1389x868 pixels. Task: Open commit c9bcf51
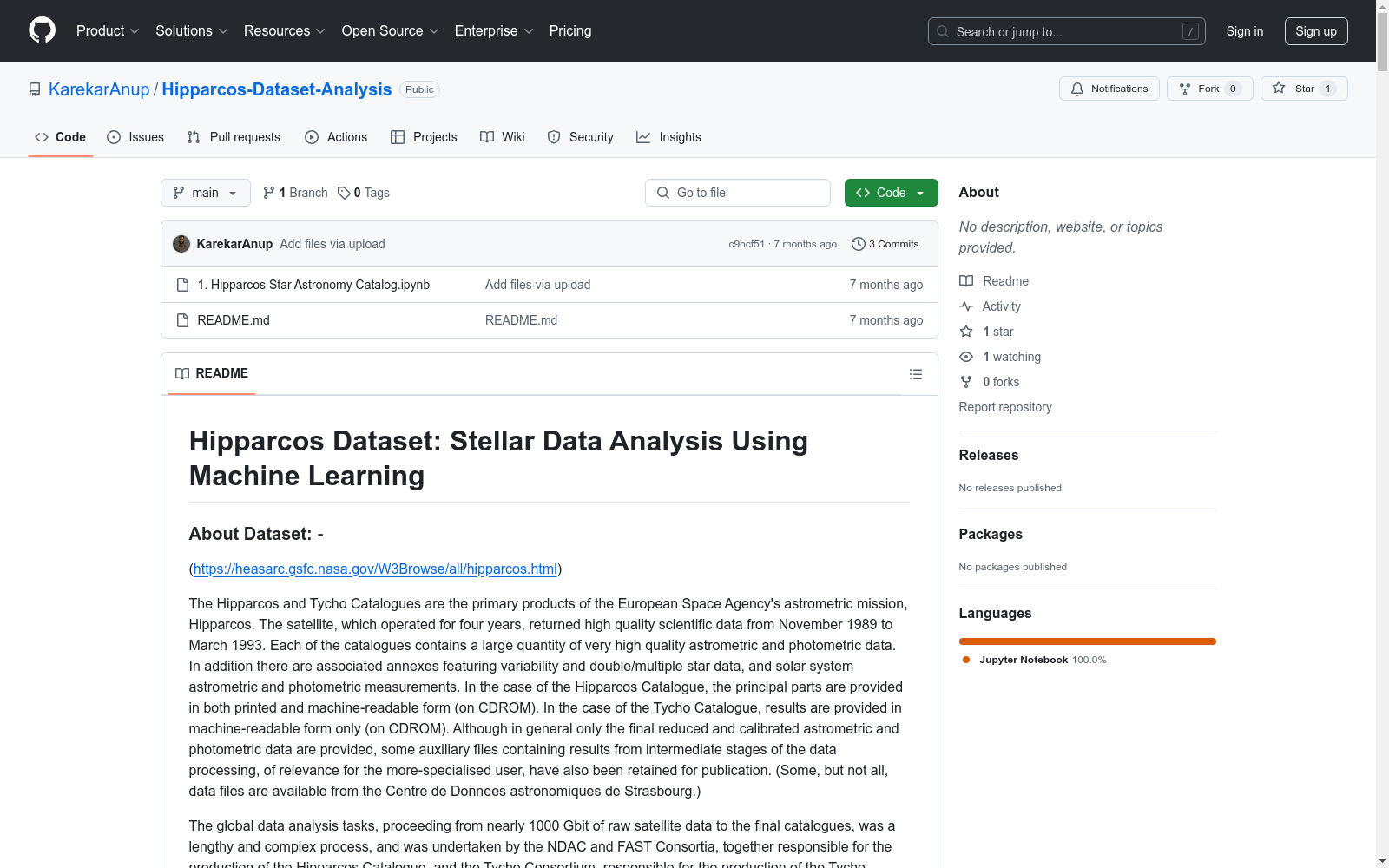click(x=747, y=244)
